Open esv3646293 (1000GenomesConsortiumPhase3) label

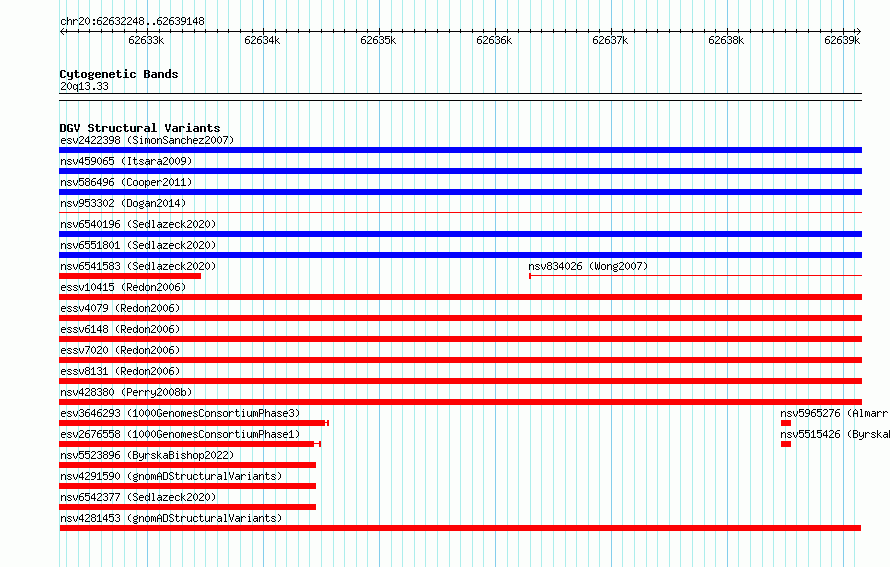click(x=180, y=413)
